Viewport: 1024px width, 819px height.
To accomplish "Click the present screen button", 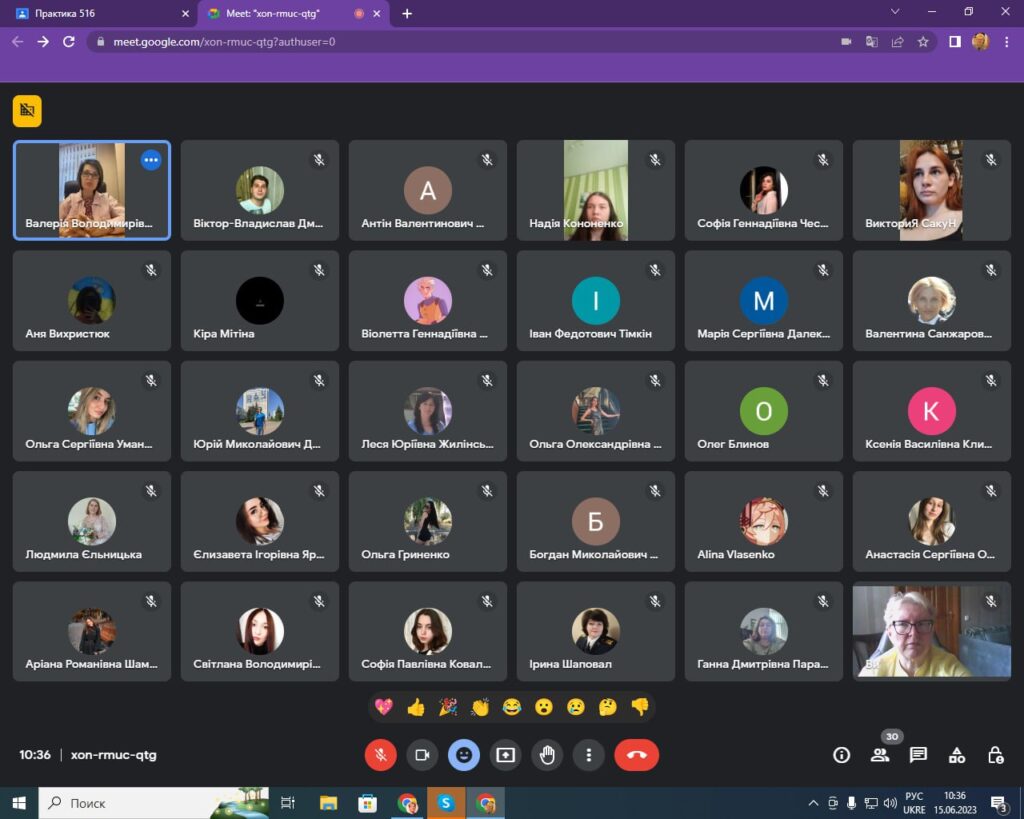I will [505, 755].
